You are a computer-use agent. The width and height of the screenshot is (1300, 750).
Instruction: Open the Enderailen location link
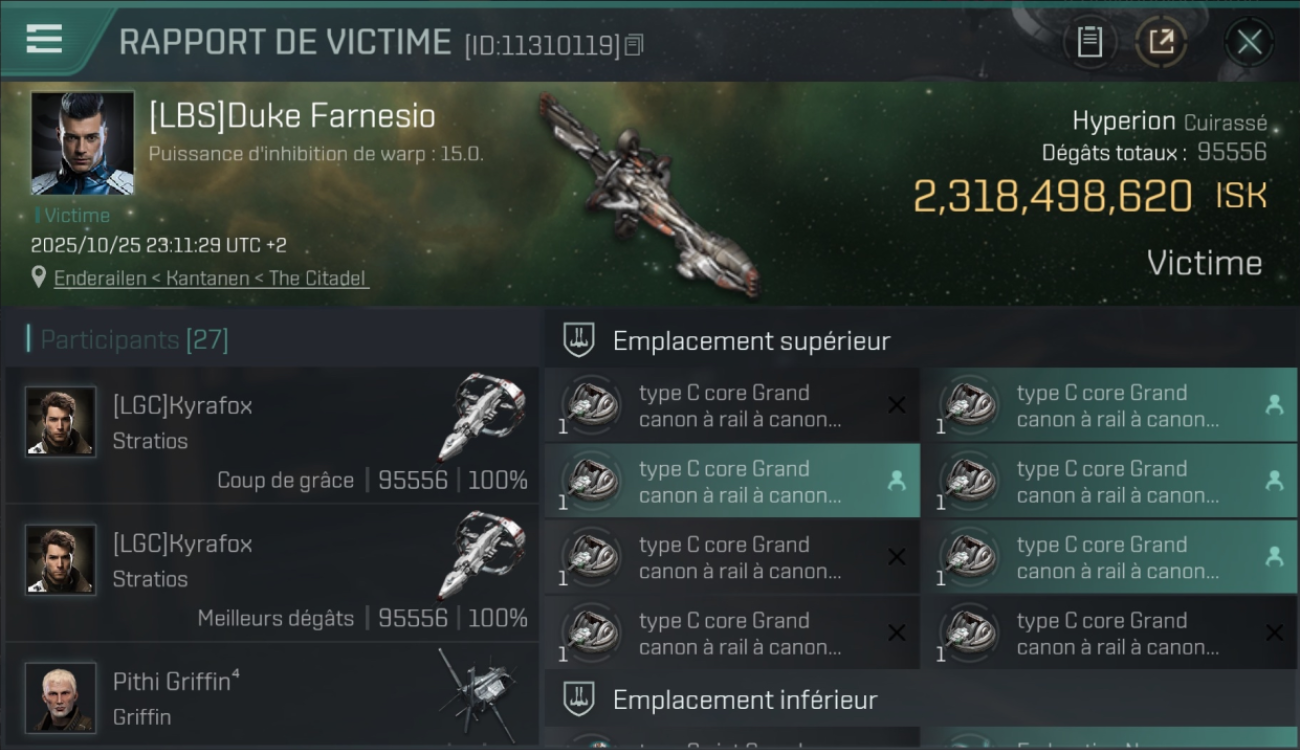click(211, 278)
